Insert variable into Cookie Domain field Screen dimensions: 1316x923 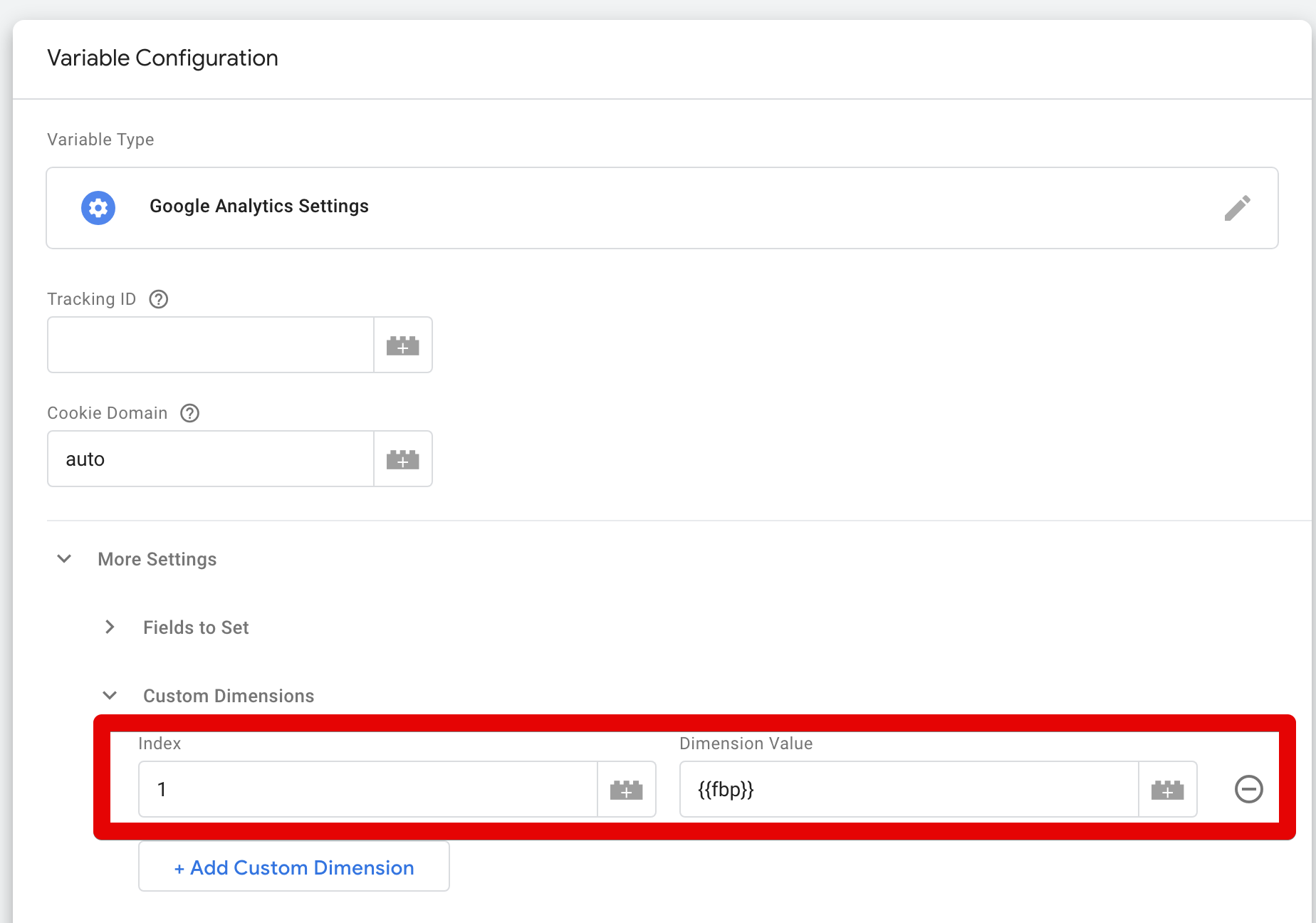click(x=403, y=459)
